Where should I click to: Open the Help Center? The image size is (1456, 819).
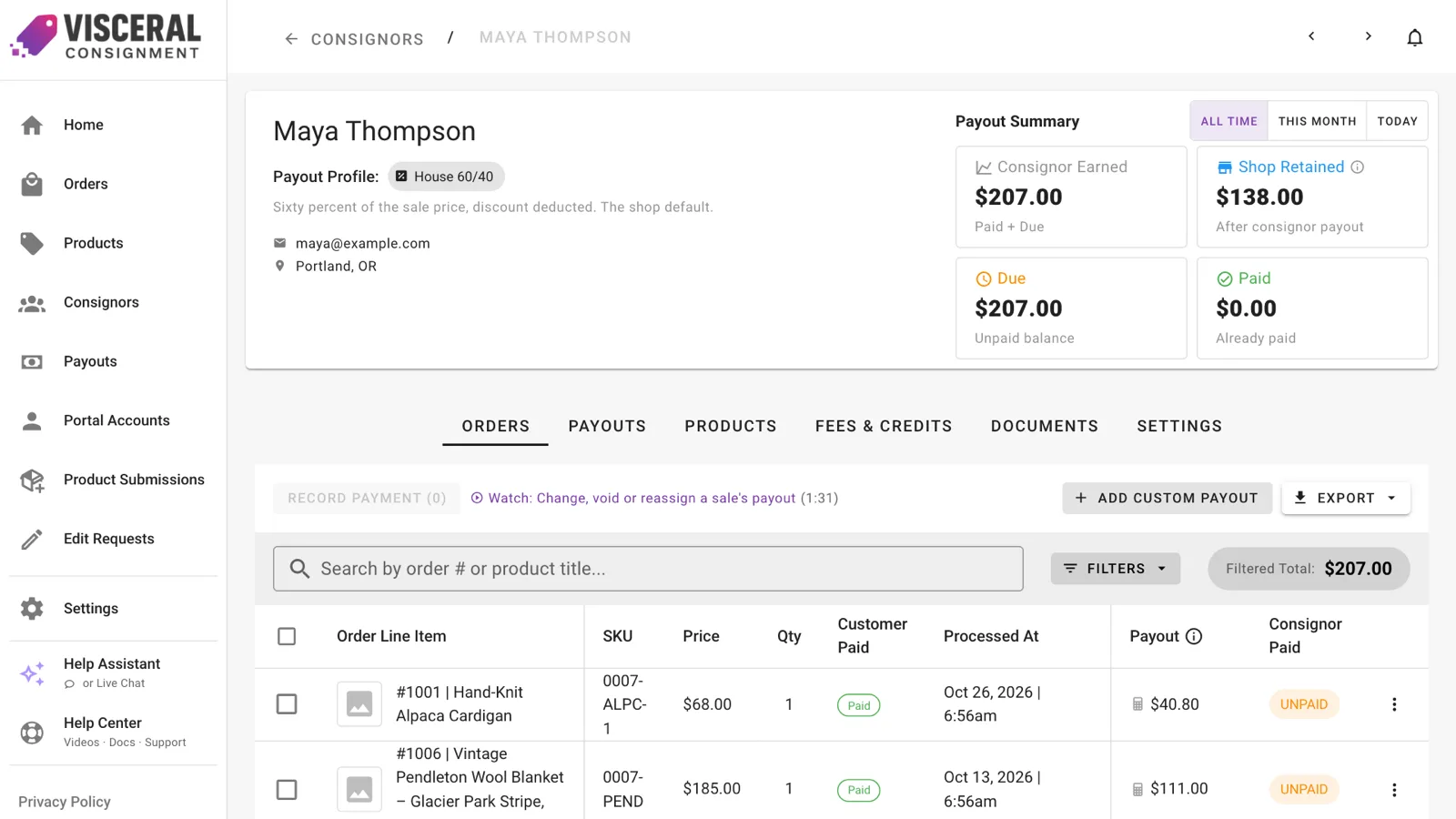pos(113,732)
